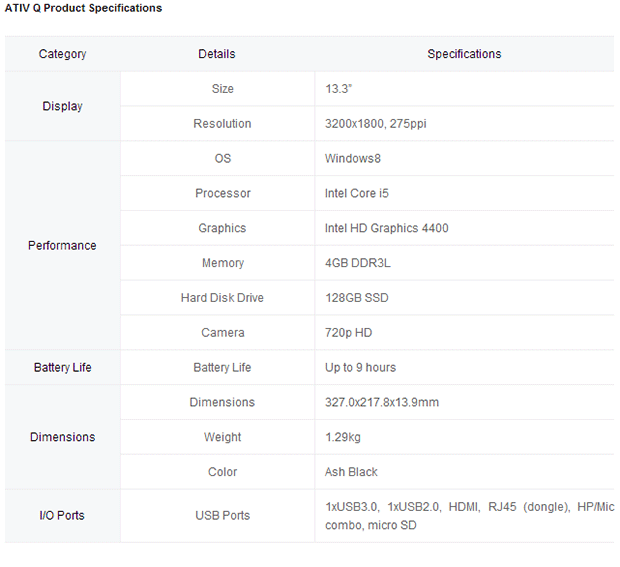The height and width of the screenshot is (567, 620).
Task: Click the Category column header
Action: tap(62, 54)
